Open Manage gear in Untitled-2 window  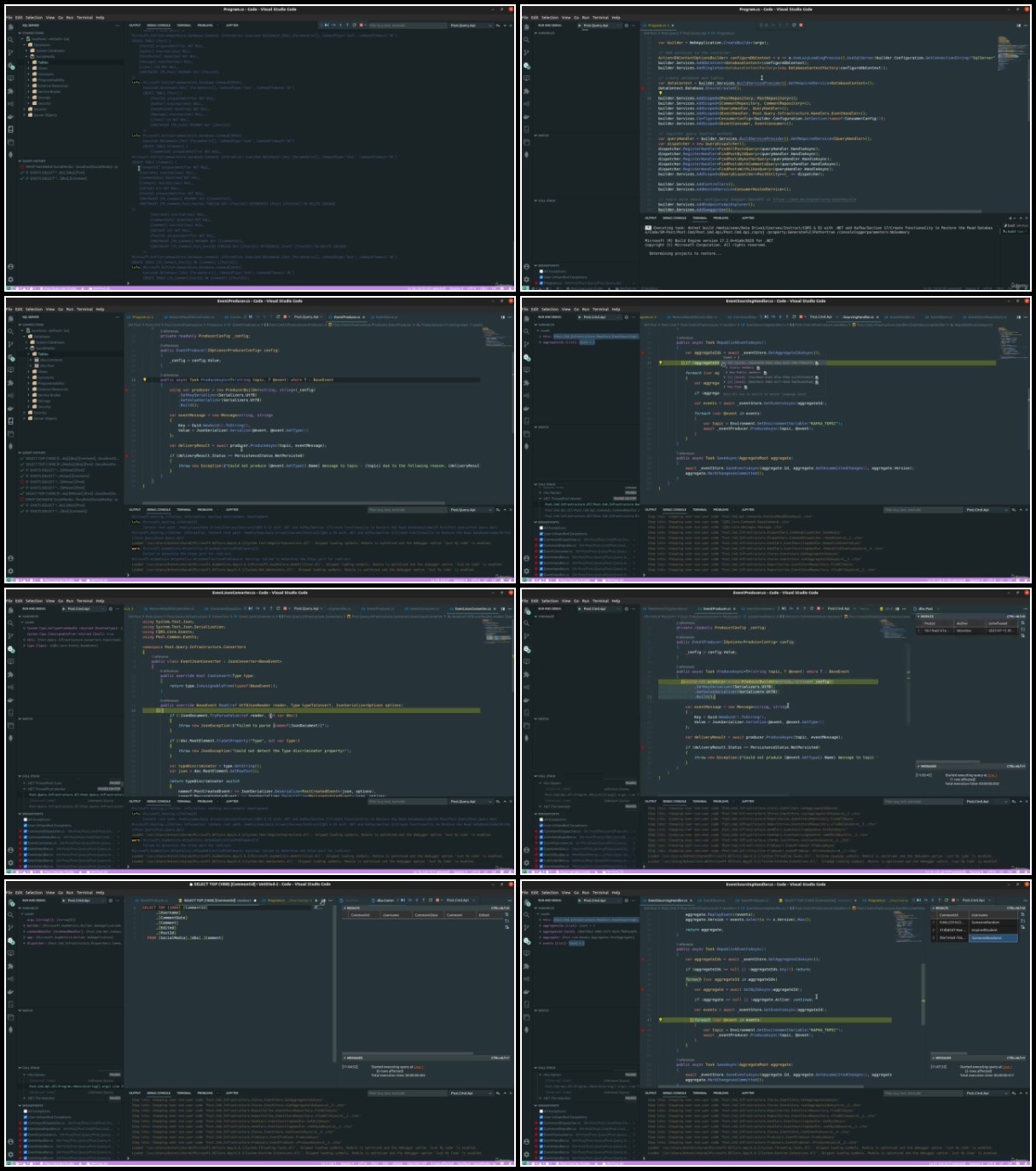pos(11,1154)
